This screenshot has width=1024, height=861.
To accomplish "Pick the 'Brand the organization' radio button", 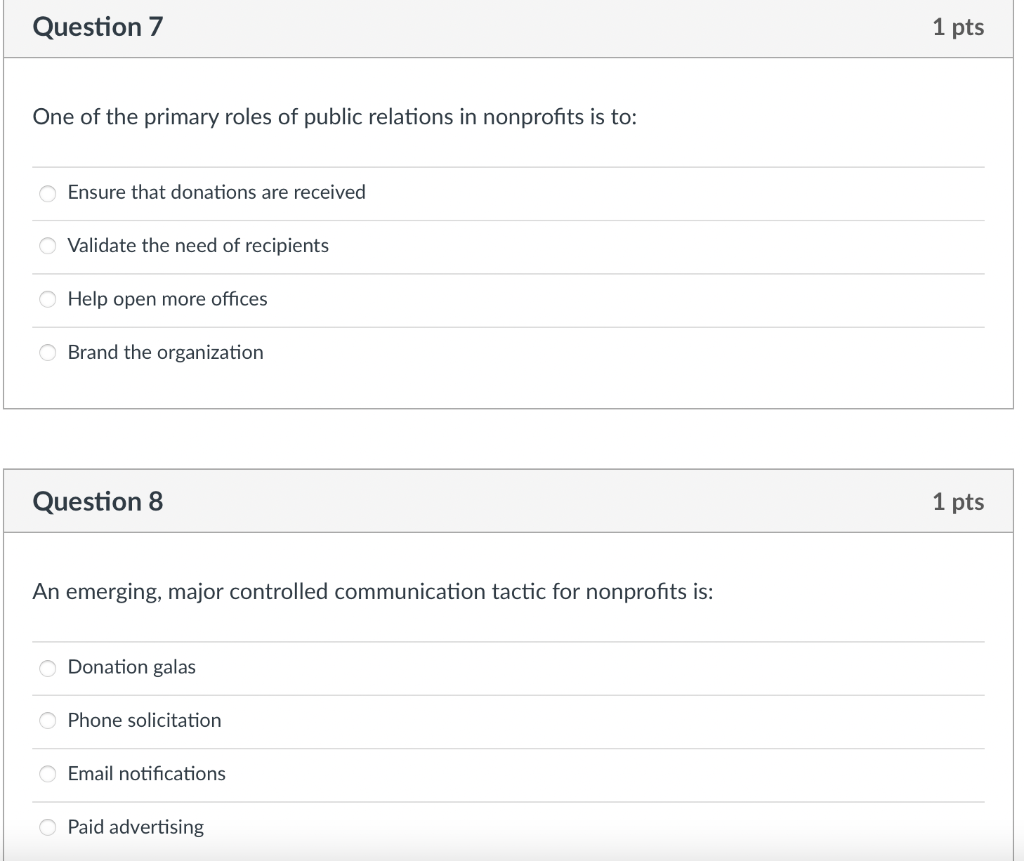I will (48, 353).
